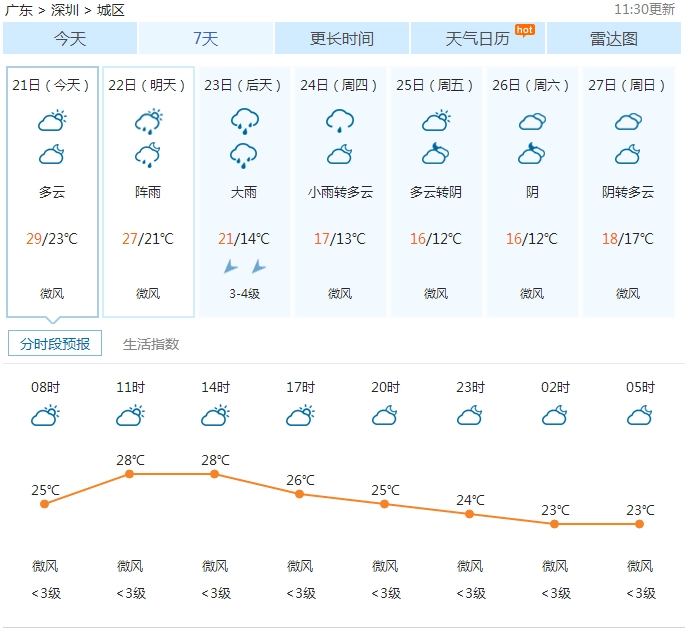
Task: Click the 28℃ point at 11时 on chart
Action: tap(129, 474)
